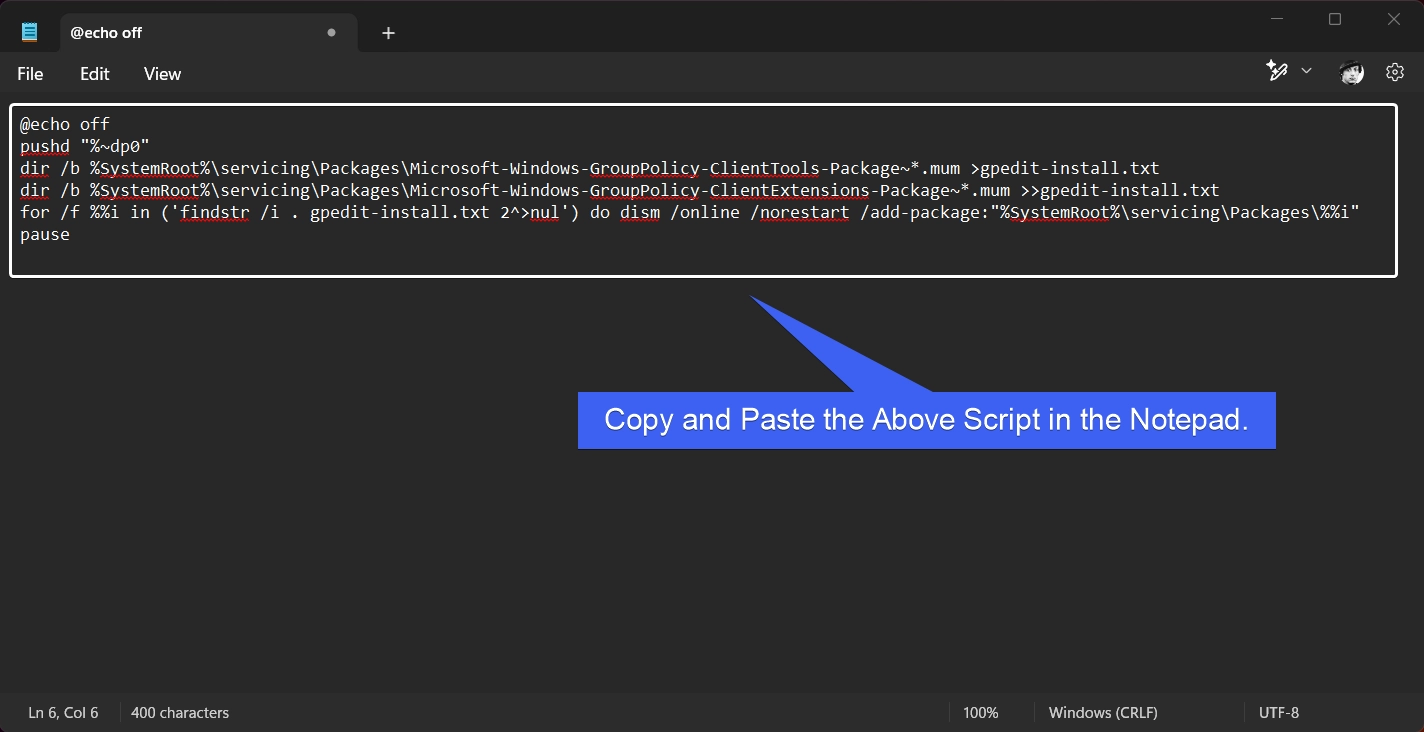Minimize the Notepad window
This screenshot has width=1424, height=732.
[x=1276, y=19]
